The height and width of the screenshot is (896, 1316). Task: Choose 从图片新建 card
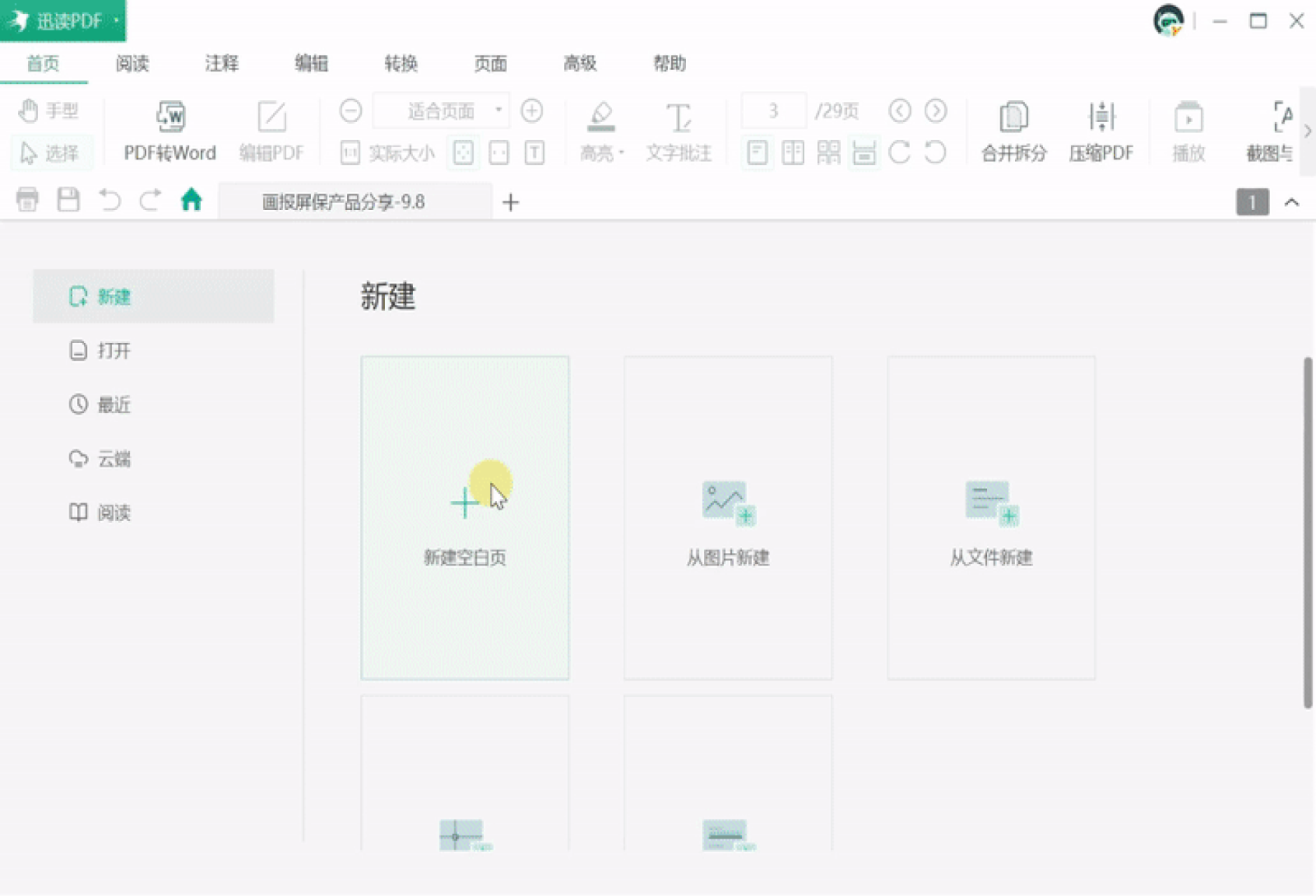[x=728, y=518]
